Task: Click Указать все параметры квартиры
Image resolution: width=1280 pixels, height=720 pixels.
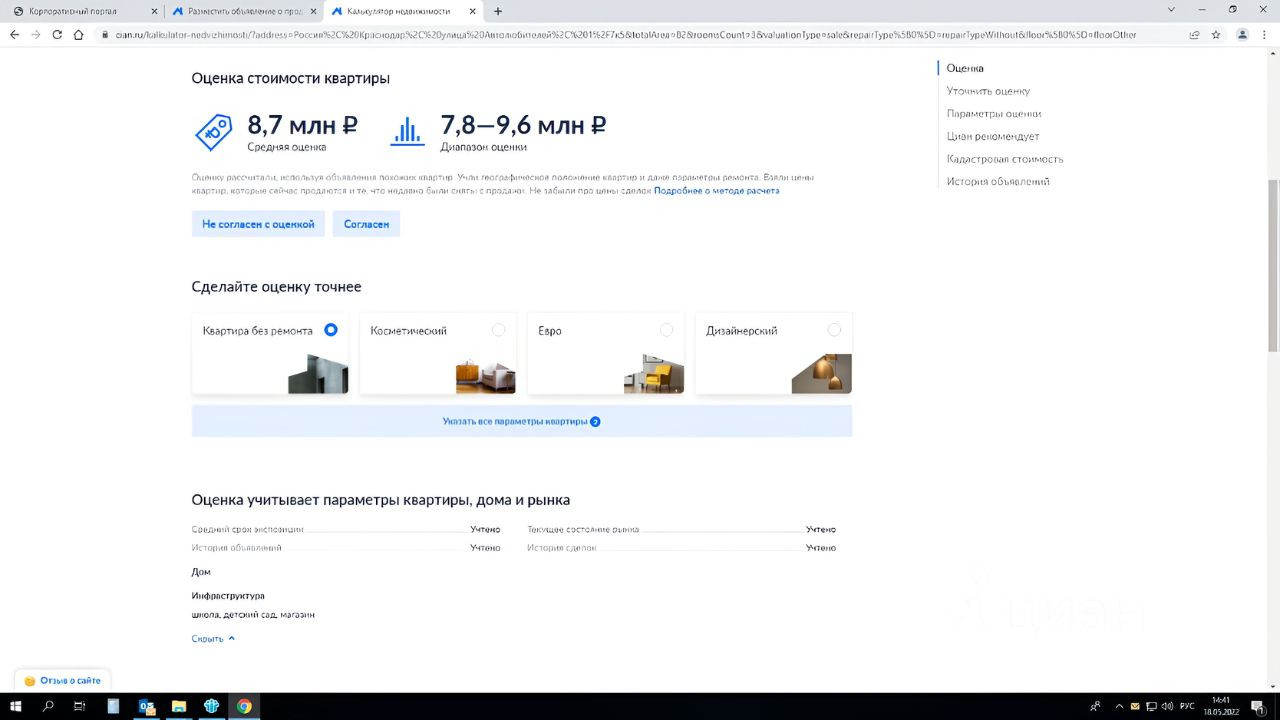Action: pyautogui.click(x=522, y=421)
